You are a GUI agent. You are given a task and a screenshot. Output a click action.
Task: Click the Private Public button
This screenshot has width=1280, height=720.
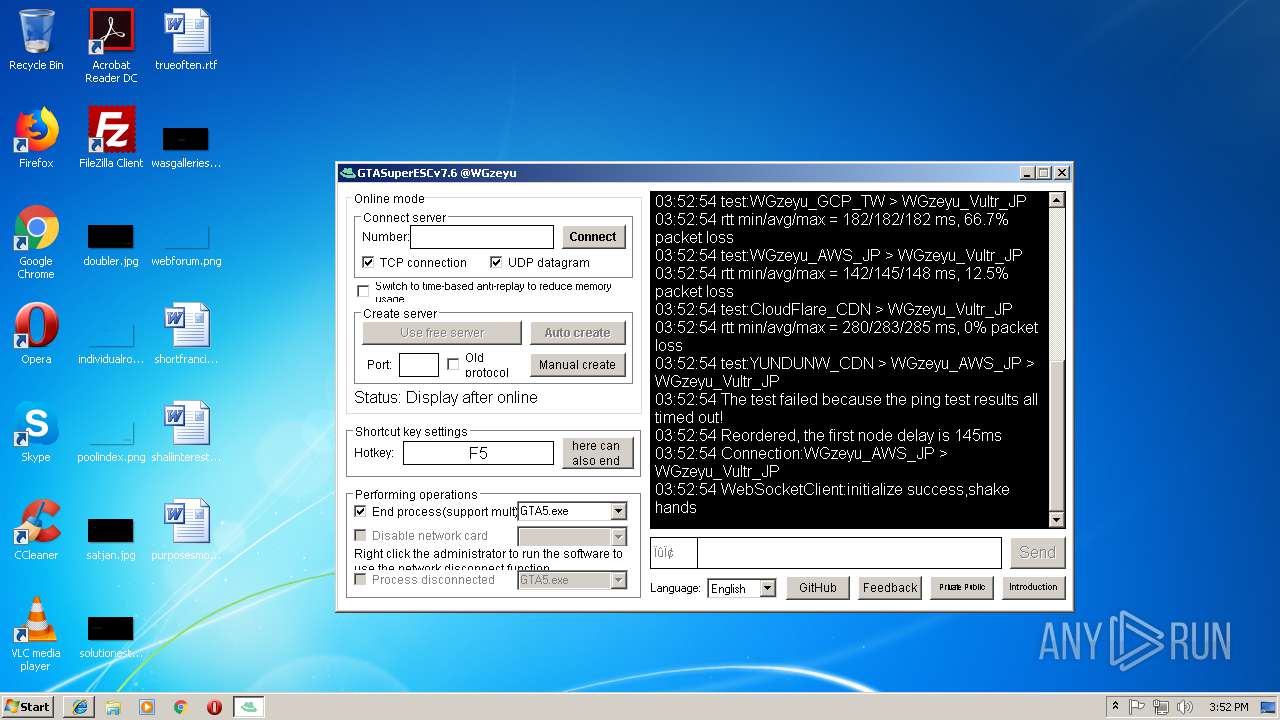pos(962,588)
